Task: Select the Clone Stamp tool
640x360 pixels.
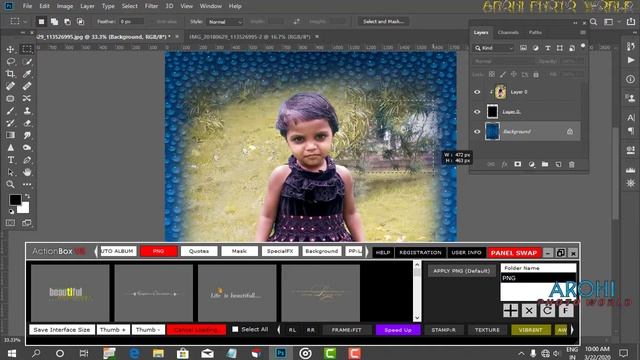Action: [x=27, y=111]
